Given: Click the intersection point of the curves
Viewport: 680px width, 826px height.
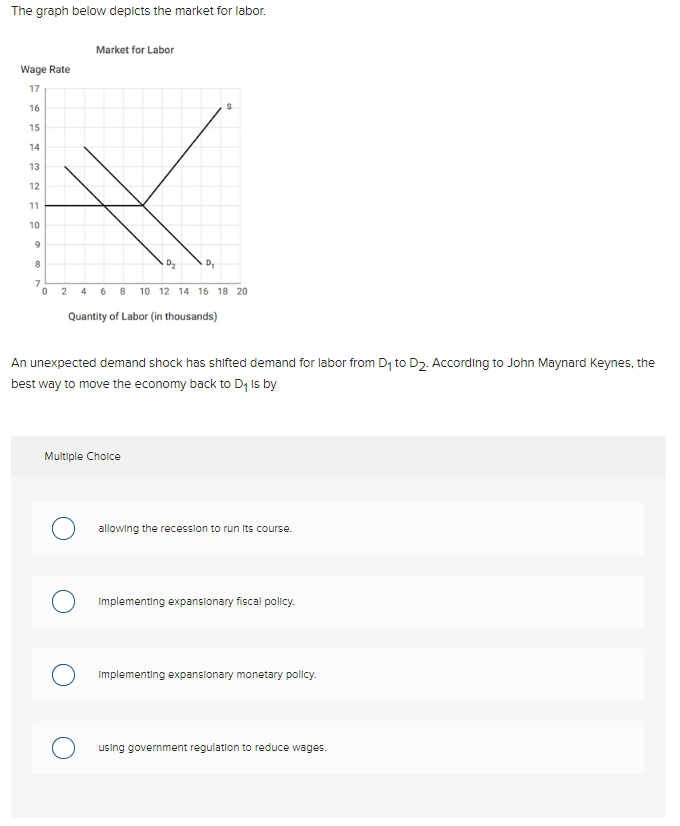Looking at the screenshot, I should click(143, 207).
